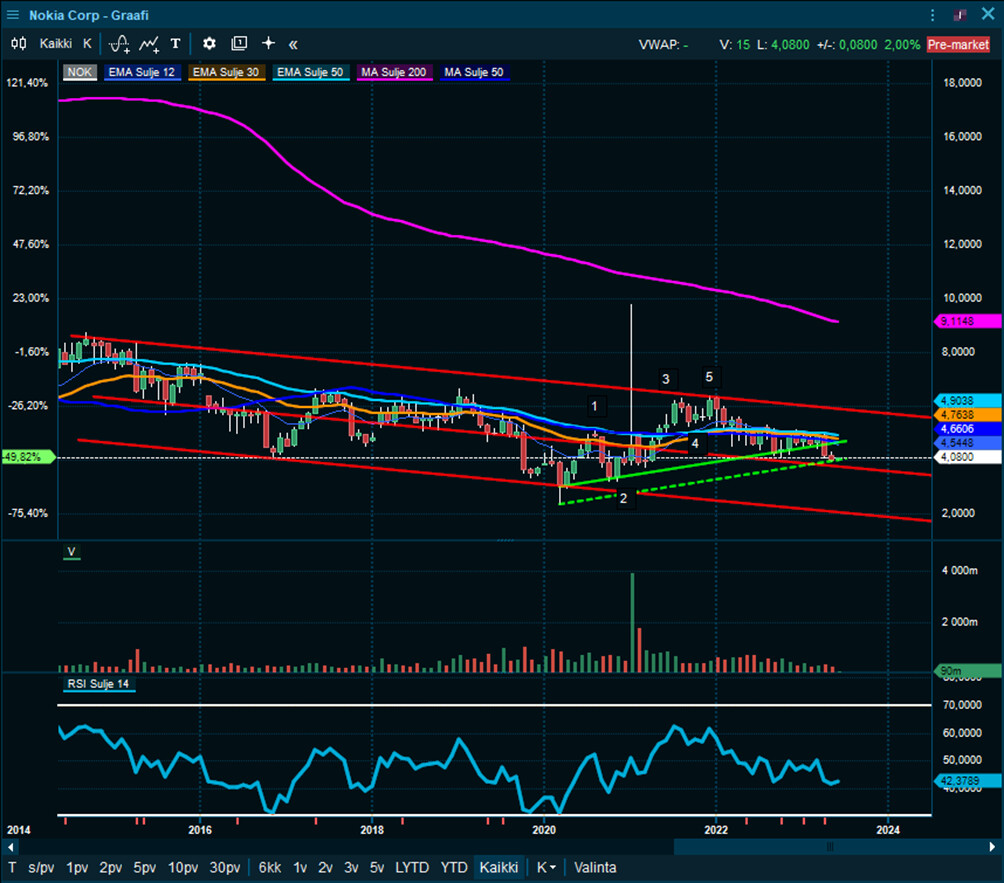Select the V volume panel label

click(72, 552)
